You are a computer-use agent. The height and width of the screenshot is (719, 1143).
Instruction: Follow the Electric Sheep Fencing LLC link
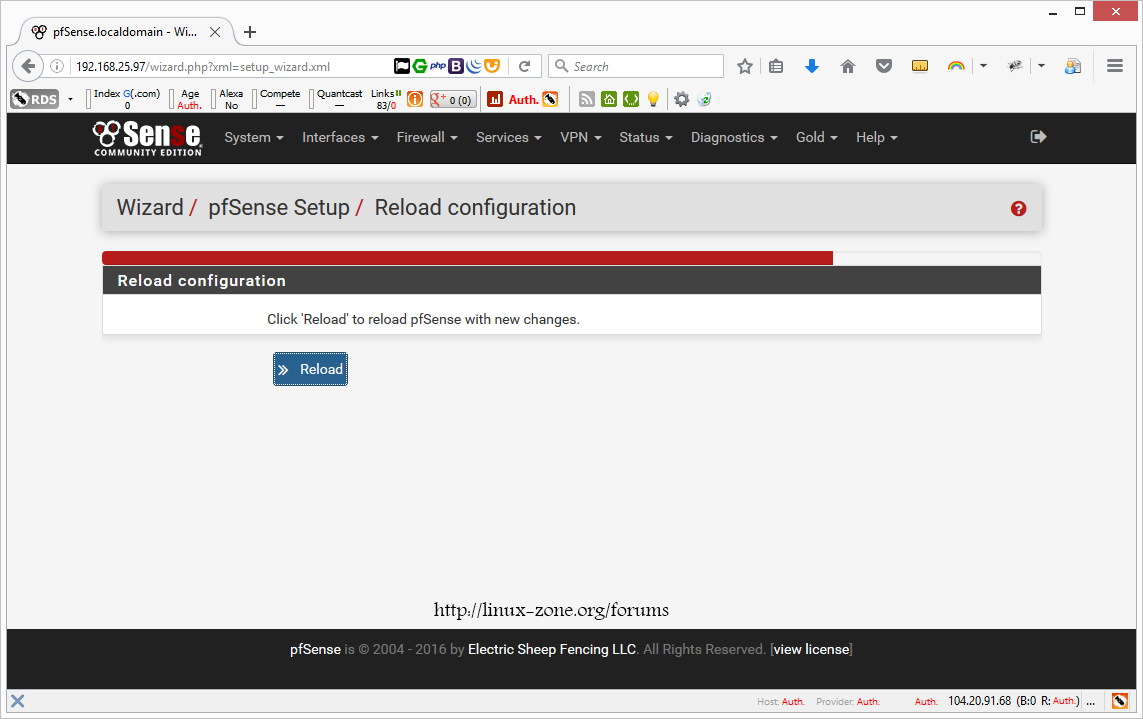pyautogui.click(x=551, y=650)
